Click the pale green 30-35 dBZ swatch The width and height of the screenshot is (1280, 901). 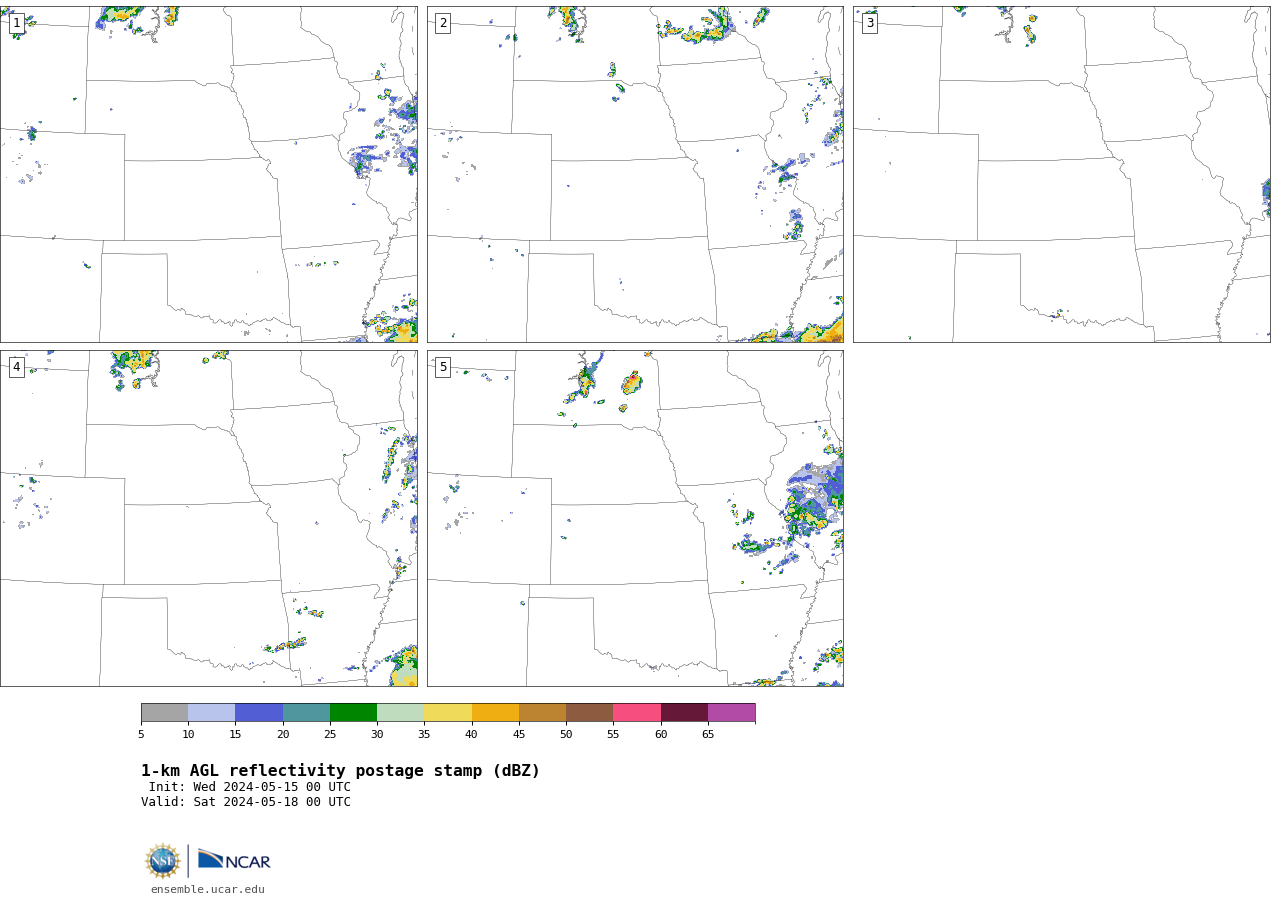(400, 713)
